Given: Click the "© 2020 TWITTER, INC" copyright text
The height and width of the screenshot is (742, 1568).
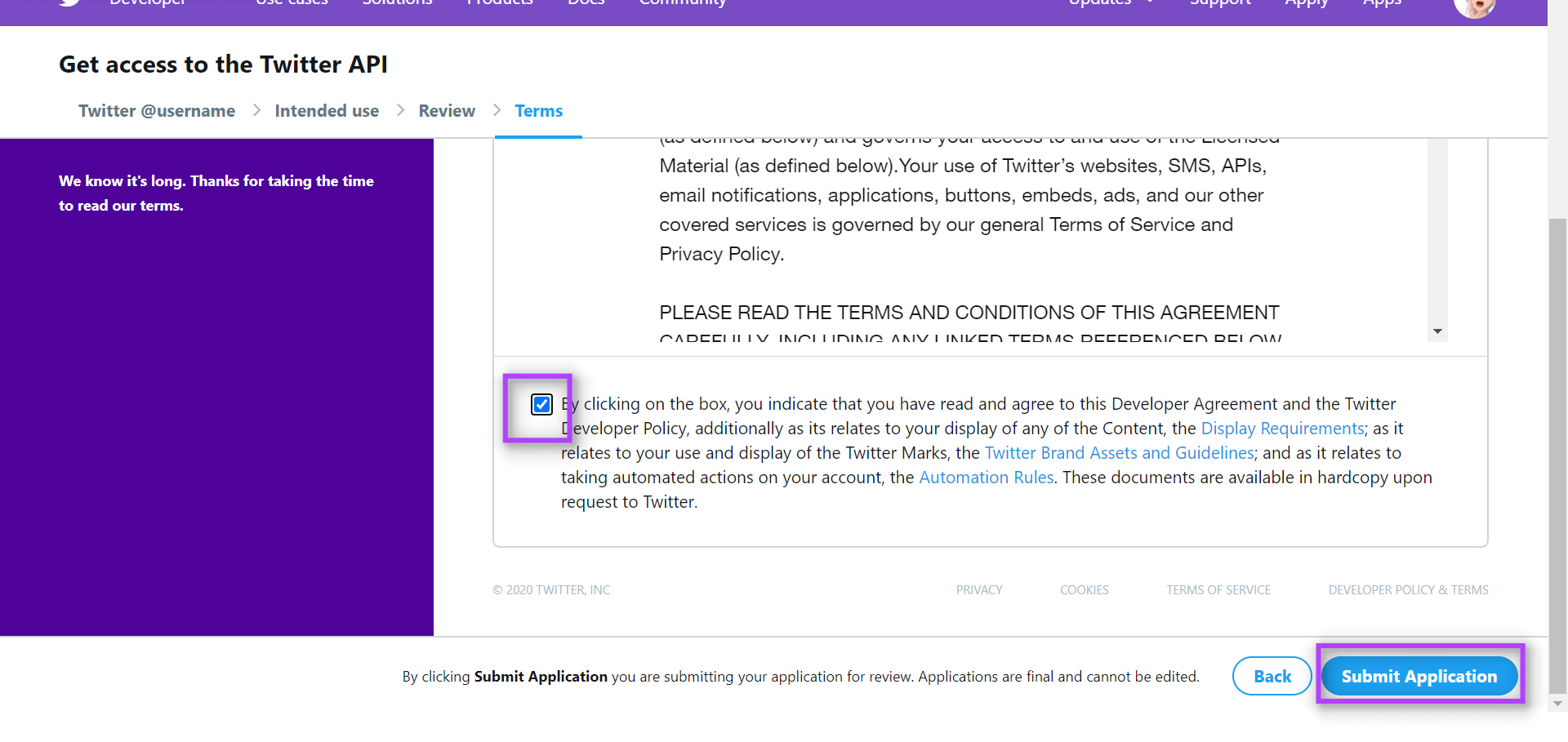Looking at the screenshot, I should click(551, 590).
